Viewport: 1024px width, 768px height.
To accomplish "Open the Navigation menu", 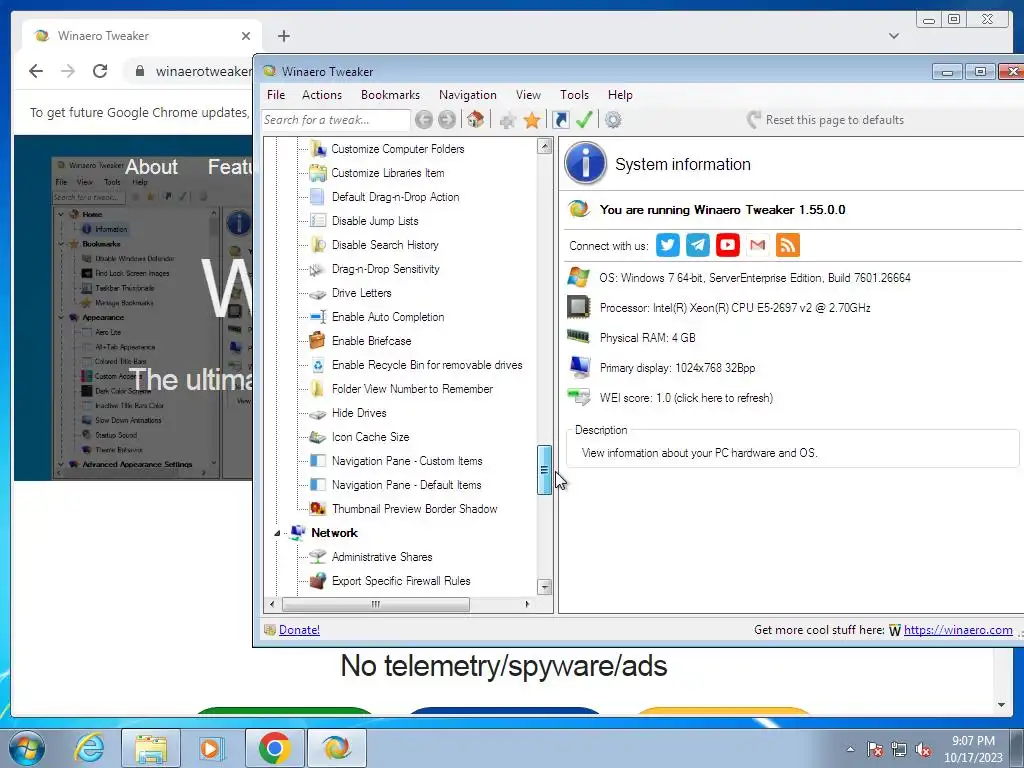I will pyautogui.click(x=468, y=95).
